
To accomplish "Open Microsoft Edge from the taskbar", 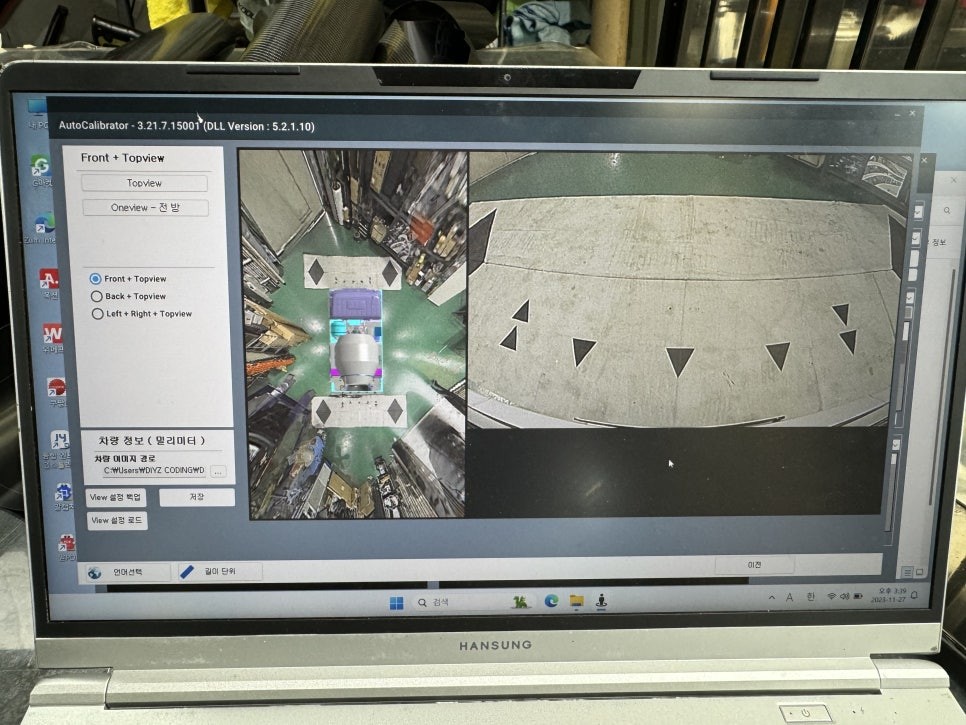I will [x=550, y=602].
